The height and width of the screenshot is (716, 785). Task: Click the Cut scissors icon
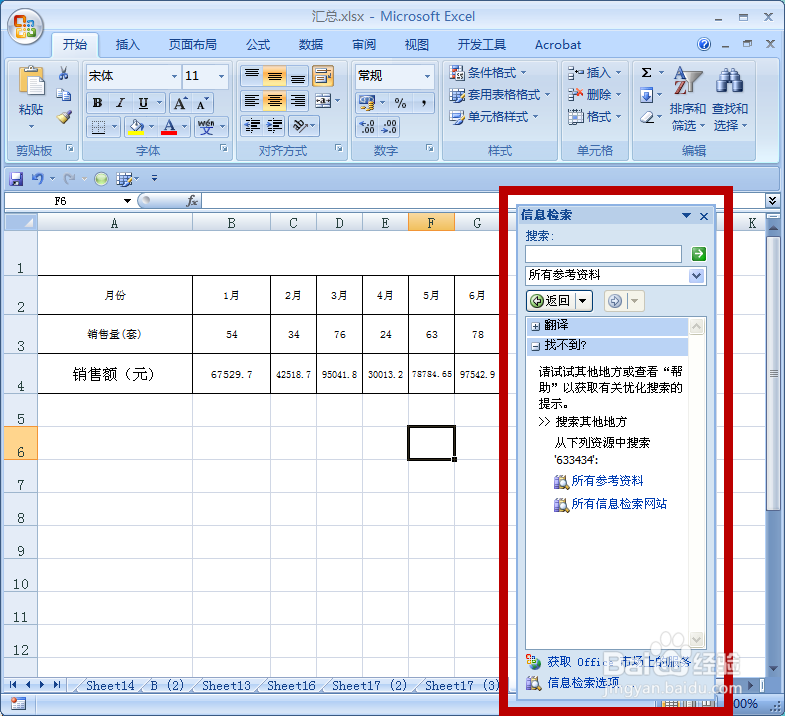coord(64,74)
